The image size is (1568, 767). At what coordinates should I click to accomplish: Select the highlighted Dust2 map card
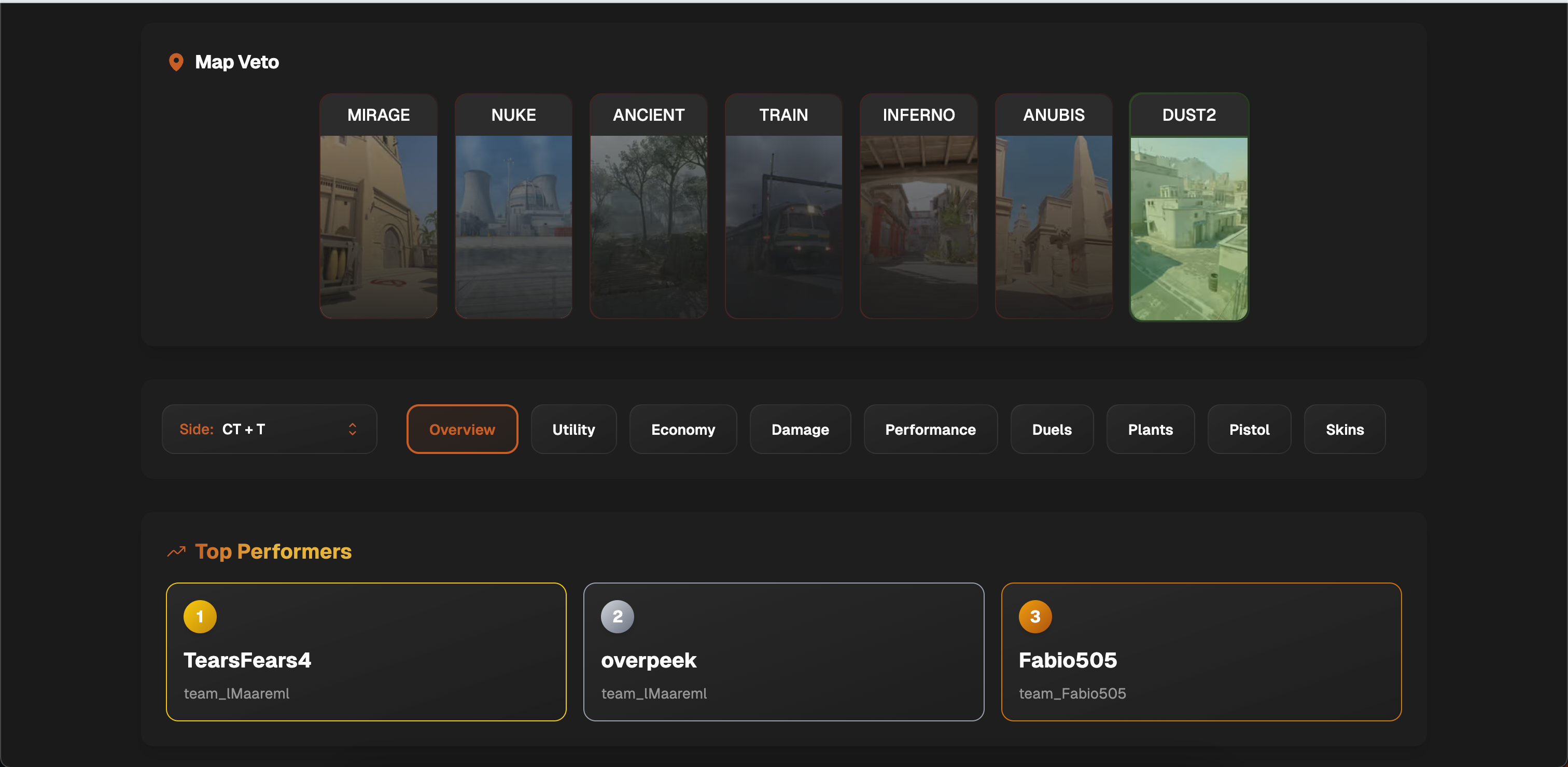pos(1189,207)
